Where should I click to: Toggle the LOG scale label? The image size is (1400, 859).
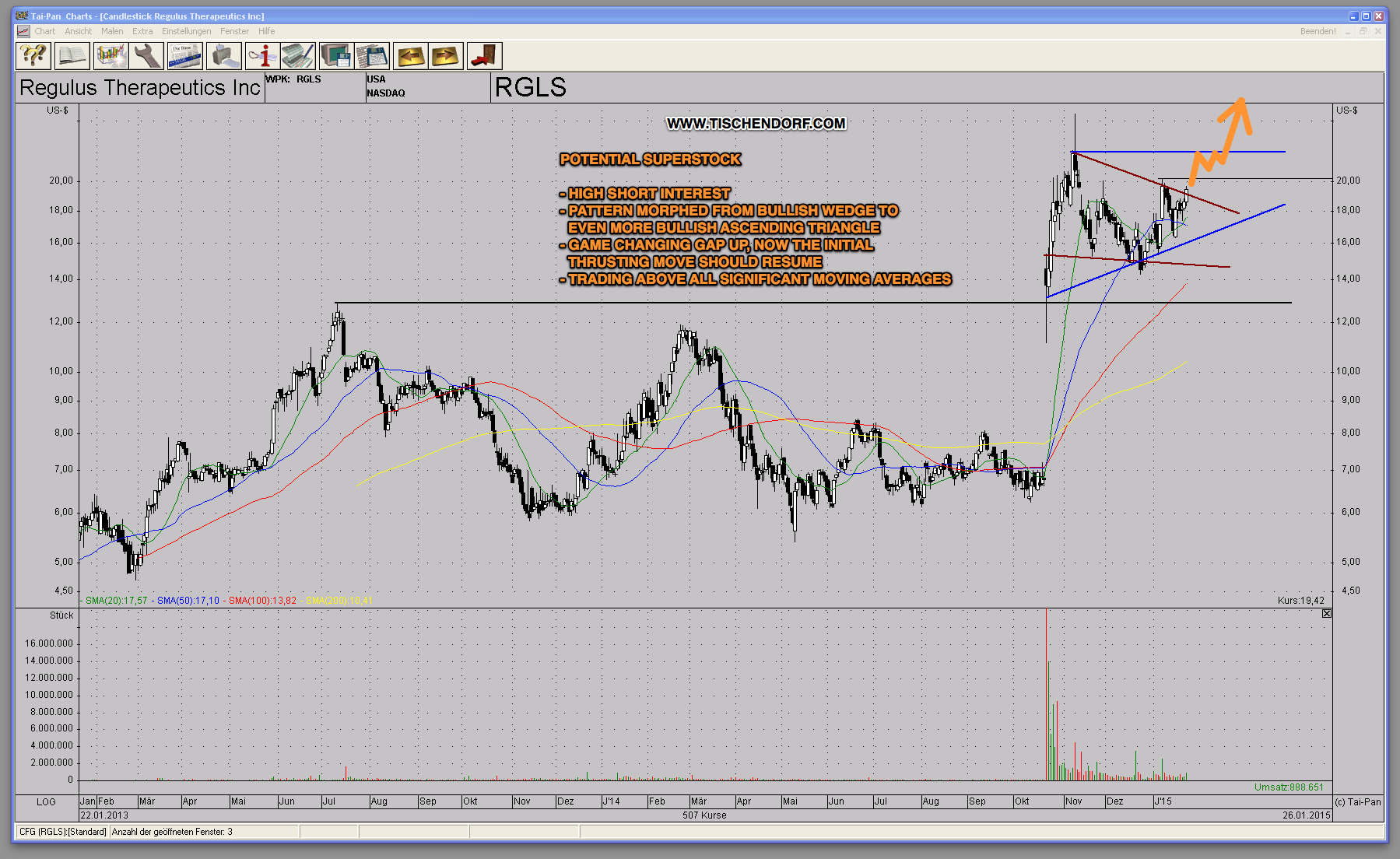tap(46, 801)
